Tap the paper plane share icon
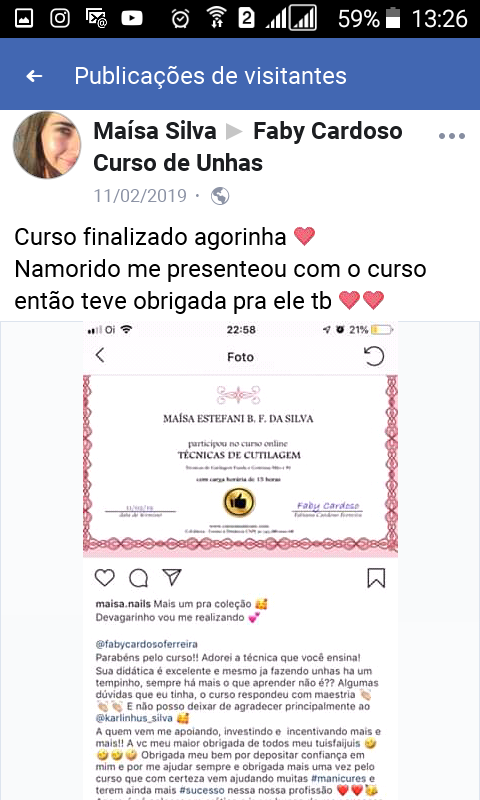This screenshot has height=800, width=480. point(172,577)
